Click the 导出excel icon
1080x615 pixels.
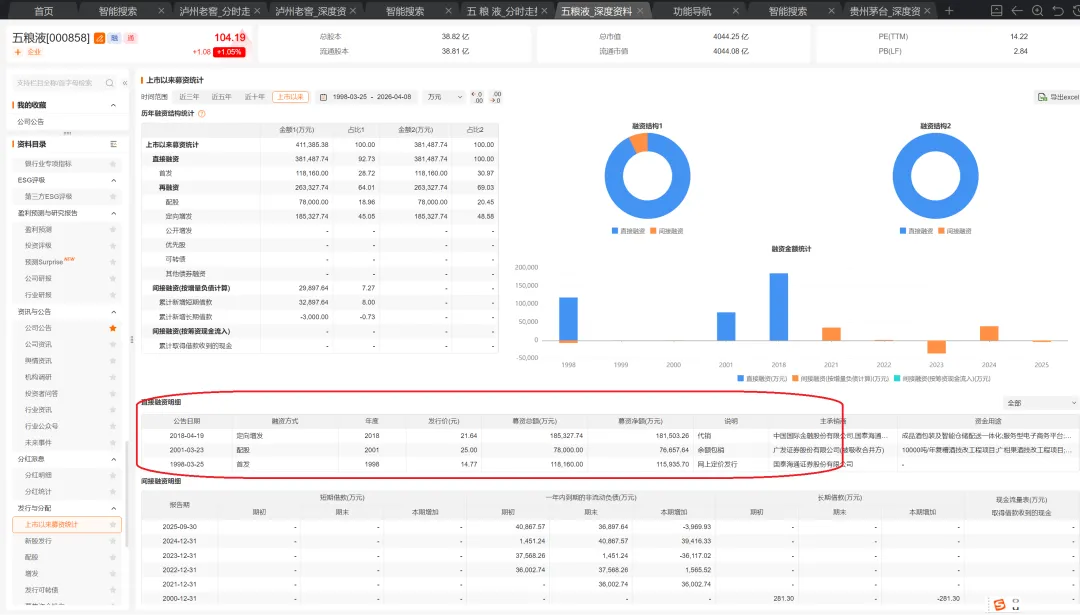(1042, 97)
